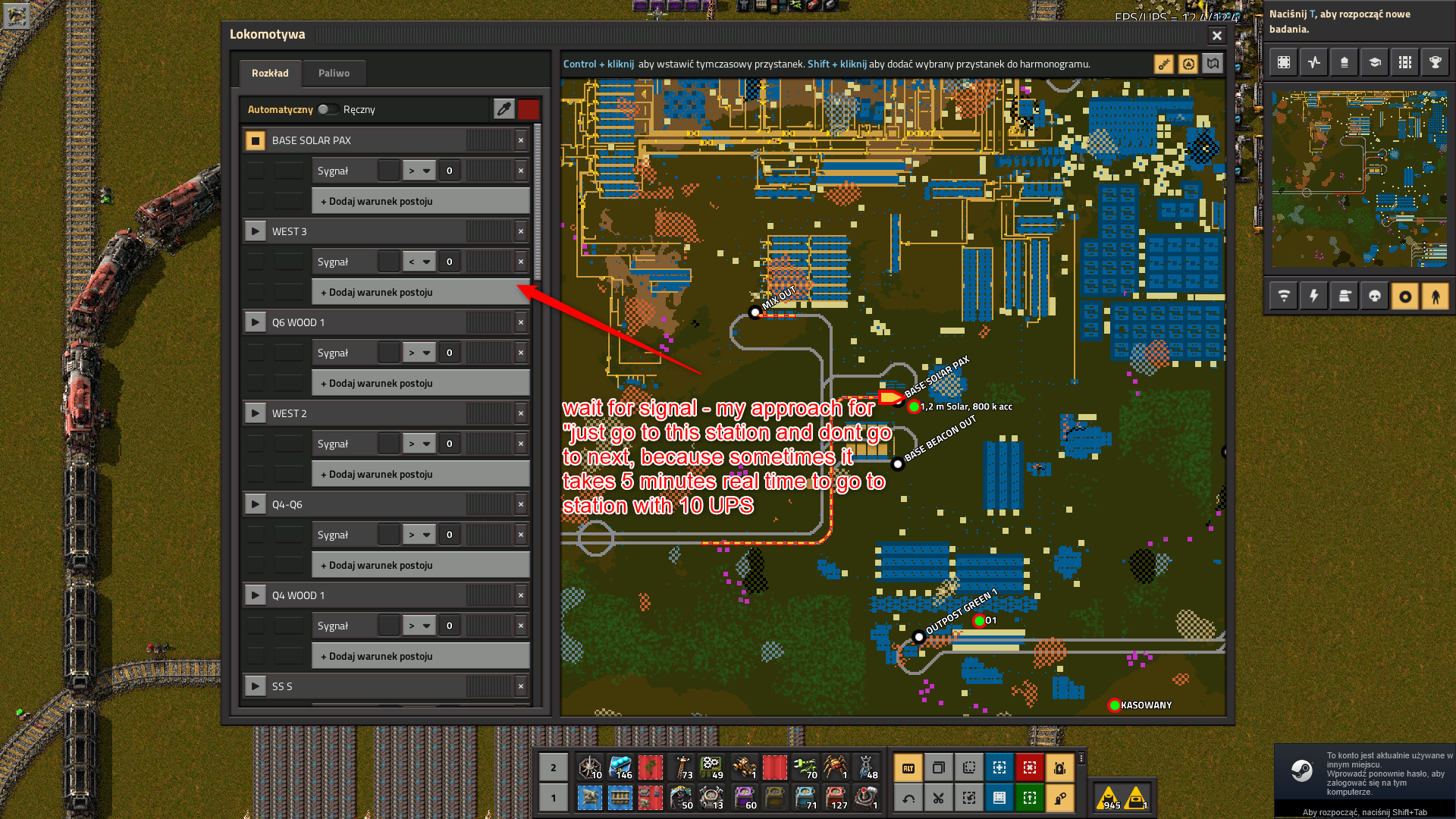Click the circled triangle map toolbar icon
This screenshot has width=1456, height=819.
pyautogui.click(x=1188, y=64)
